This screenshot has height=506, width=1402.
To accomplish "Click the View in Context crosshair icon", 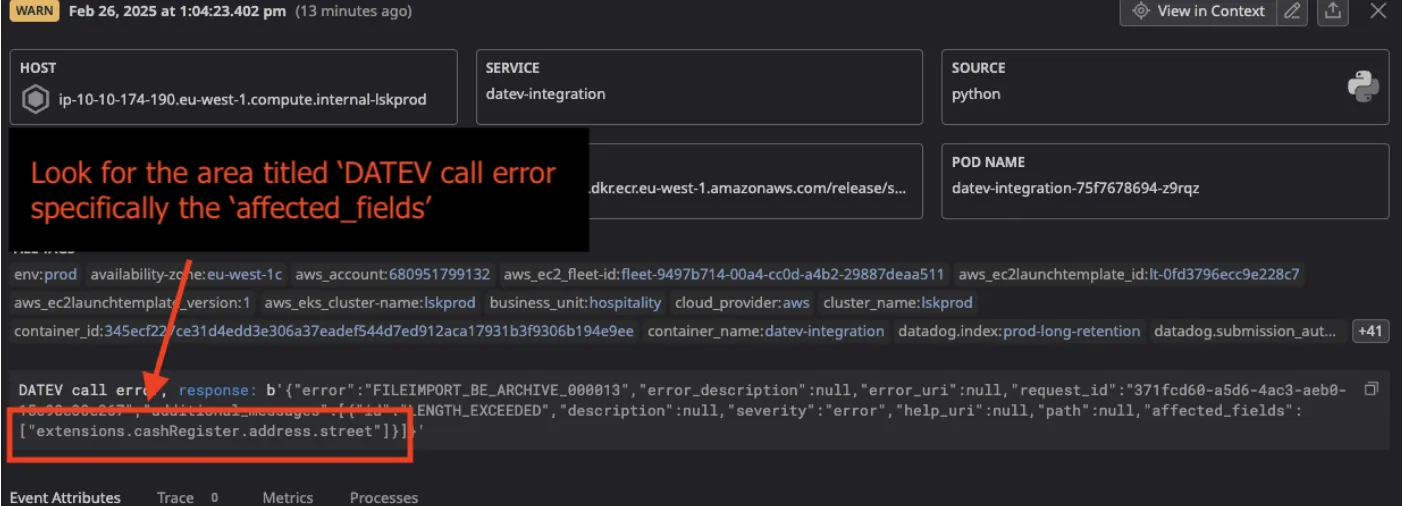I will [1140, 11].
